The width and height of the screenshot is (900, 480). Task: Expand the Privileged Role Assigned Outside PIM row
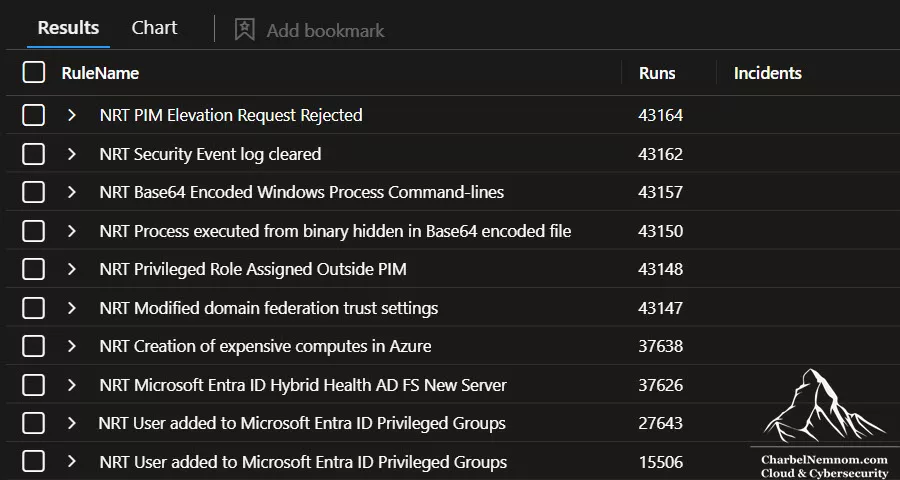pyautogui.click(x=72, y=269)
